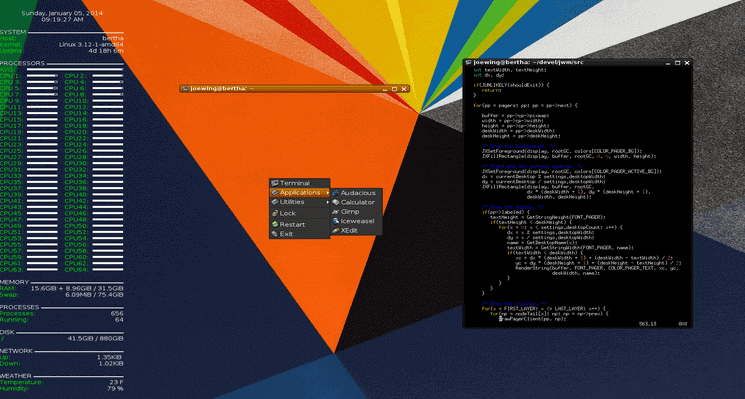Click the Restart menu entry
Screen dimensions: 745x399
[x=299, y=224]
